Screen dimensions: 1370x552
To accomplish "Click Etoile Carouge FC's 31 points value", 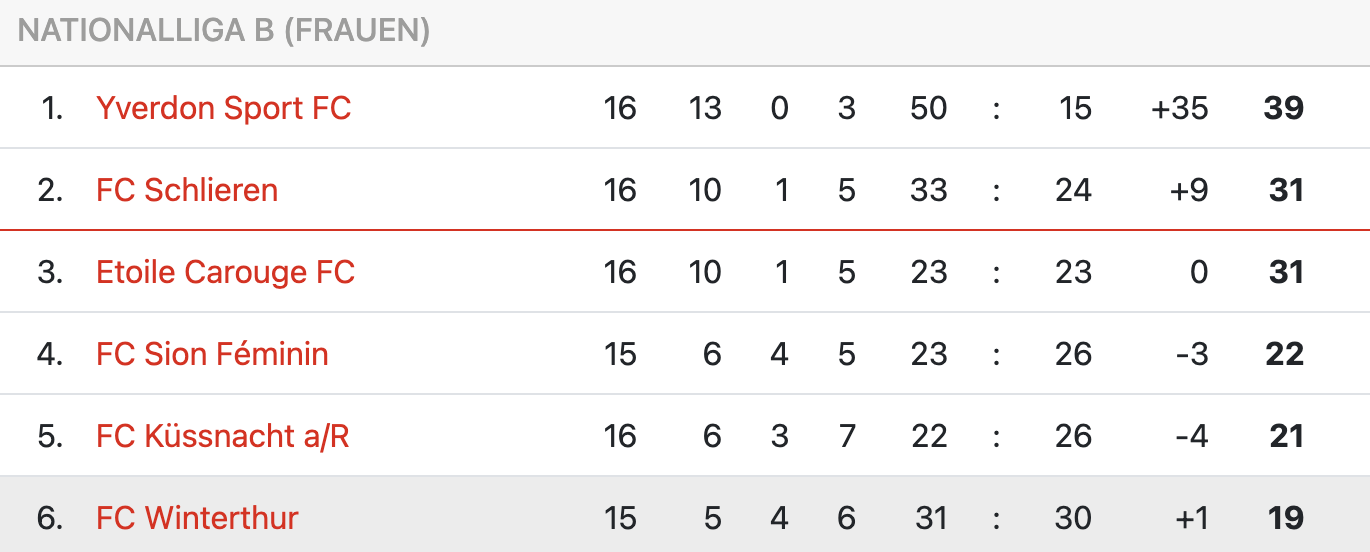I will tap(1285, 272).
